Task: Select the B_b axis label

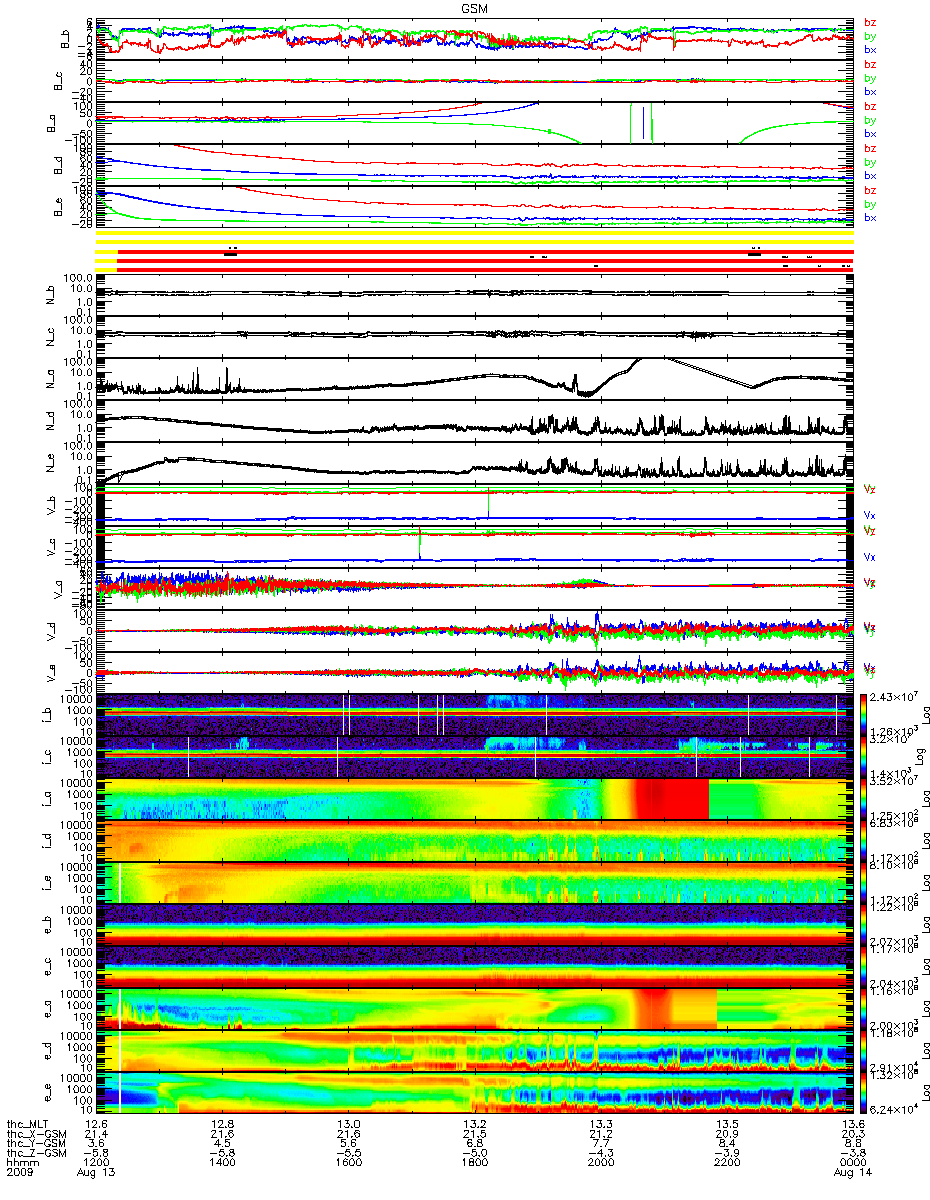Action: 65,40
